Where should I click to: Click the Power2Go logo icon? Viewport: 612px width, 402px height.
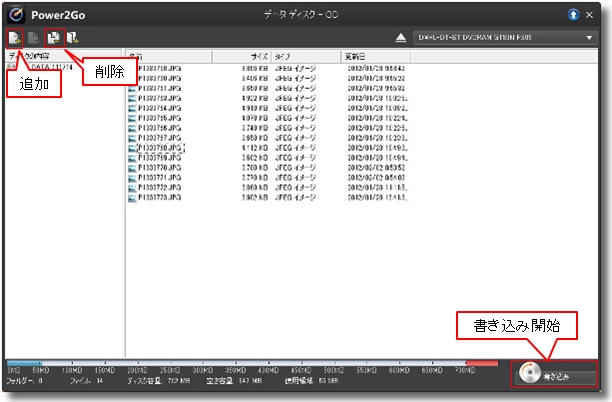[16, 15]
